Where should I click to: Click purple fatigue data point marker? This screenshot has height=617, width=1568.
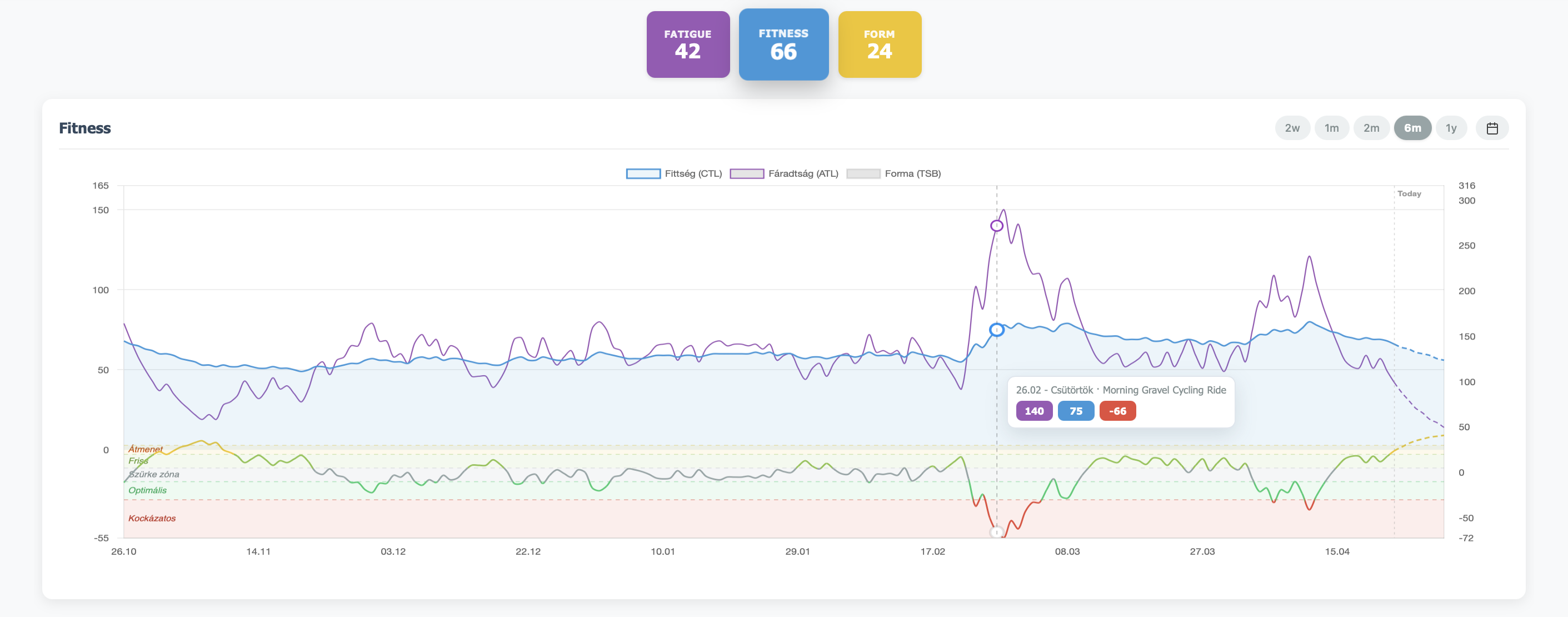[x=996, y=226]
